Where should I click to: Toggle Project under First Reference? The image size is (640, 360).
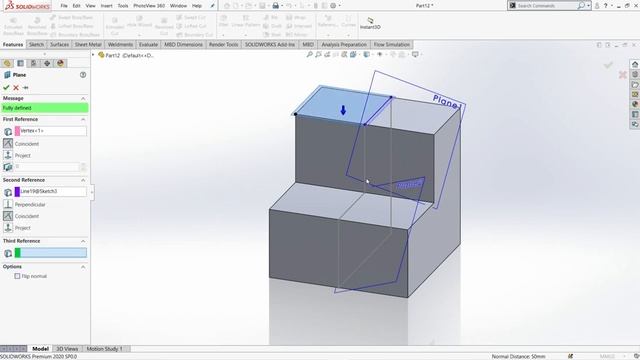click(x=8, y=155)
